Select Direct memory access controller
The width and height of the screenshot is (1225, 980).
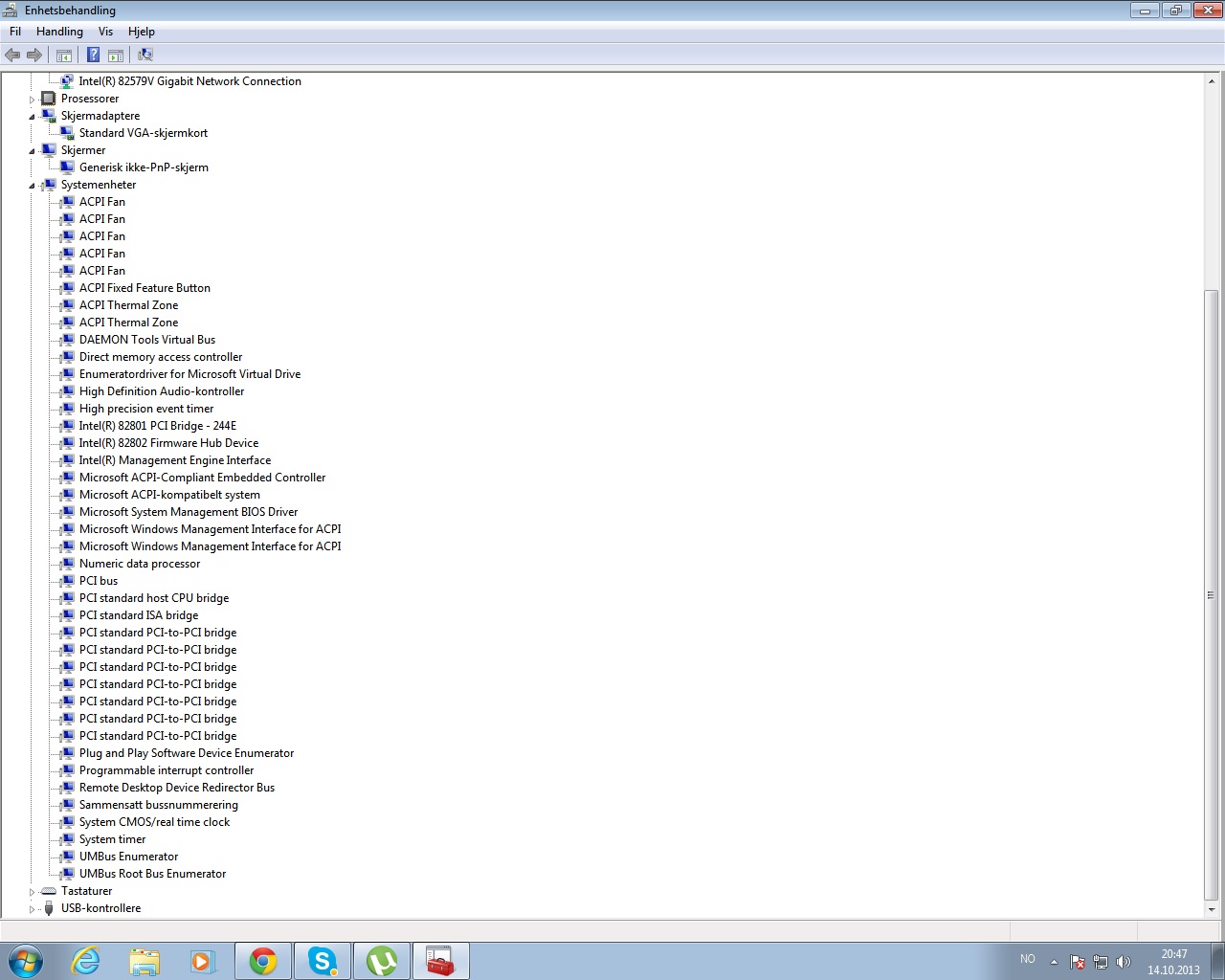(x=161, y=357)
